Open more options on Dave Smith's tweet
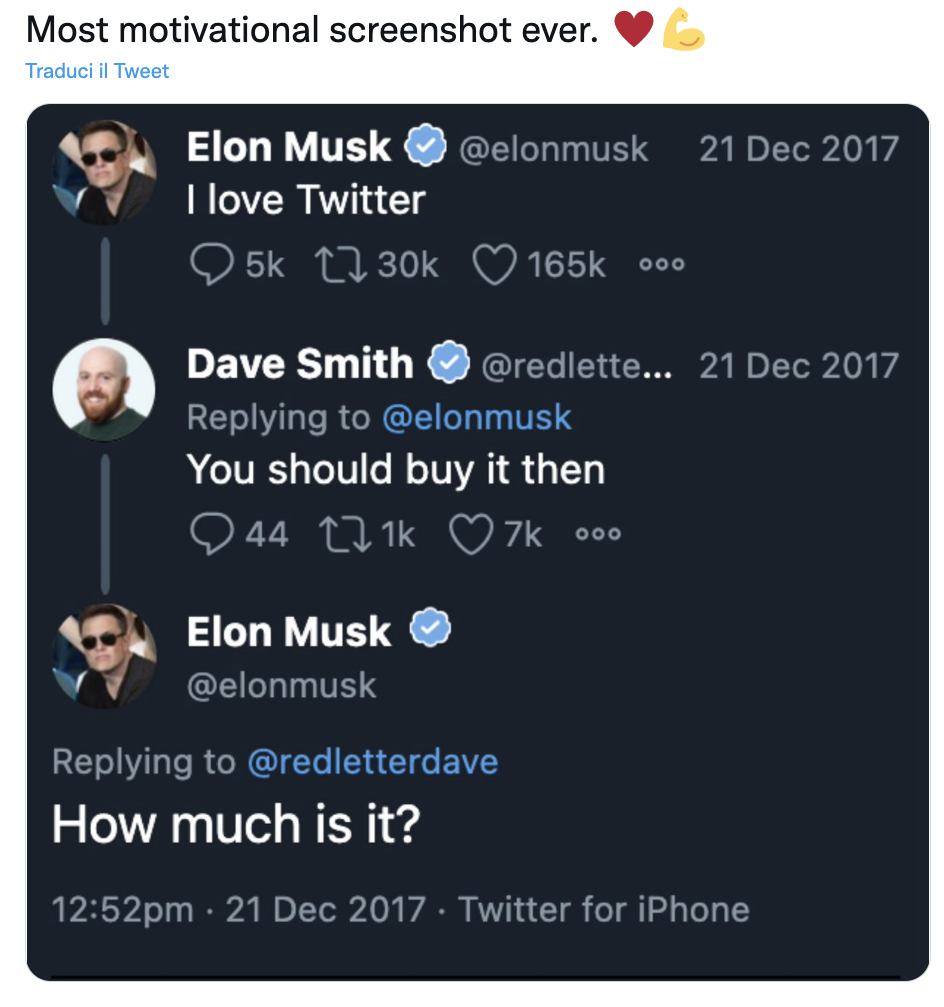The width and height of the screenshot is (944, 1007). point(598,535)
